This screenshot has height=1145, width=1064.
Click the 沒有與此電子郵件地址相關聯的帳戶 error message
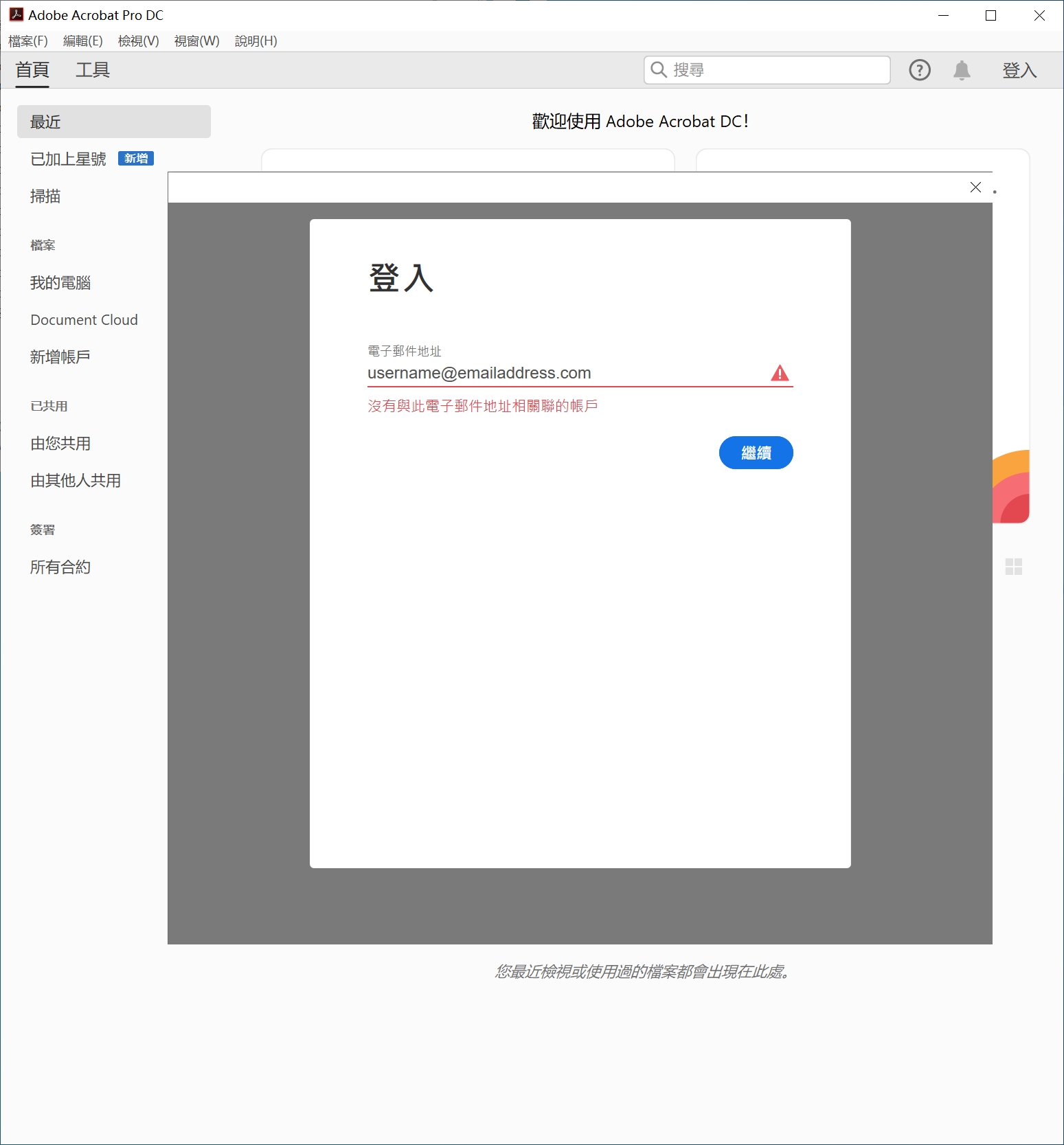coord(483,406)
